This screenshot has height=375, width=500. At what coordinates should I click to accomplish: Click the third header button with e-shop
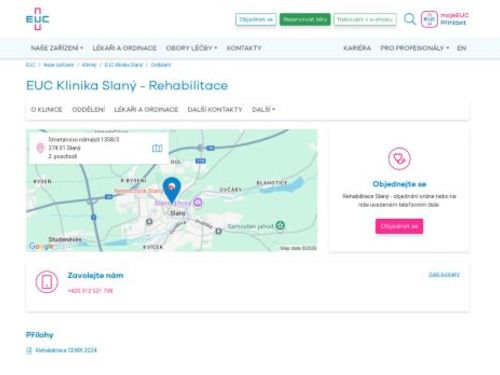365,19
